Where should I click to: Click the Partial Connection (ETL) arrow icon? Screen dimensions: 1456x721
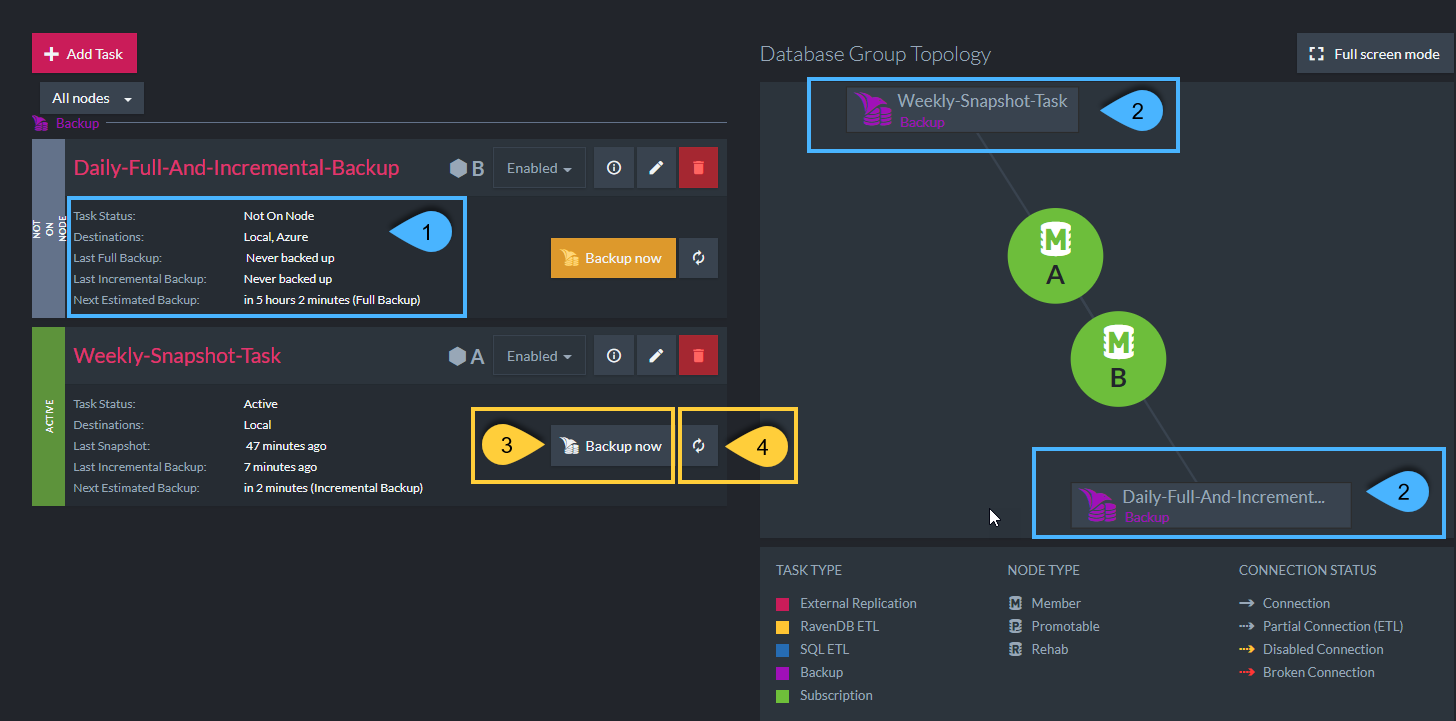pos(1246,626)
